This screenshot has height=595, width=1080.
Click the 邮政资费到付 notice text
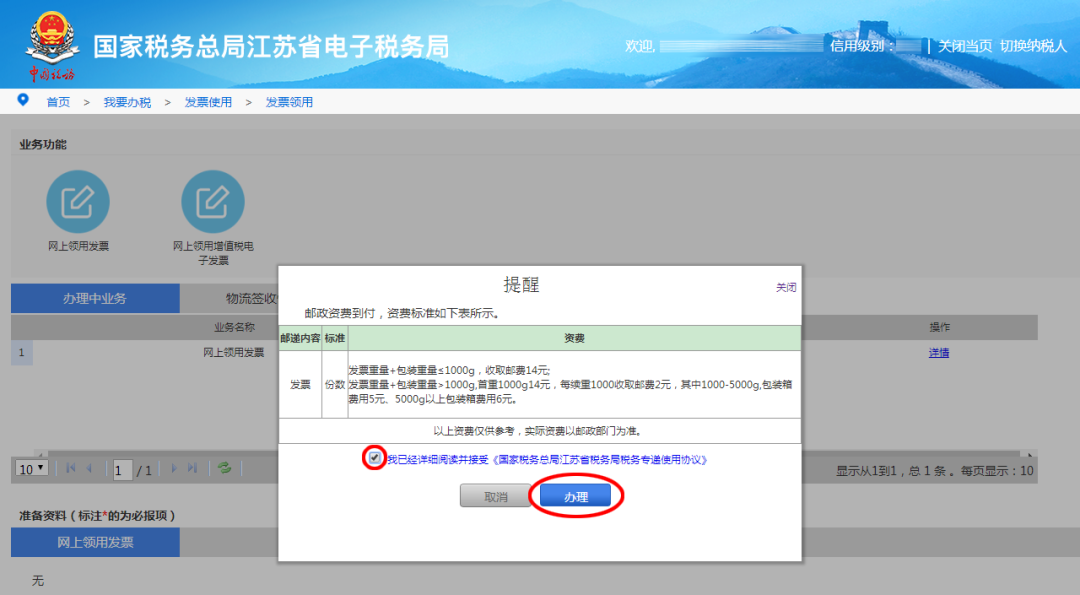tap(402, 313)
